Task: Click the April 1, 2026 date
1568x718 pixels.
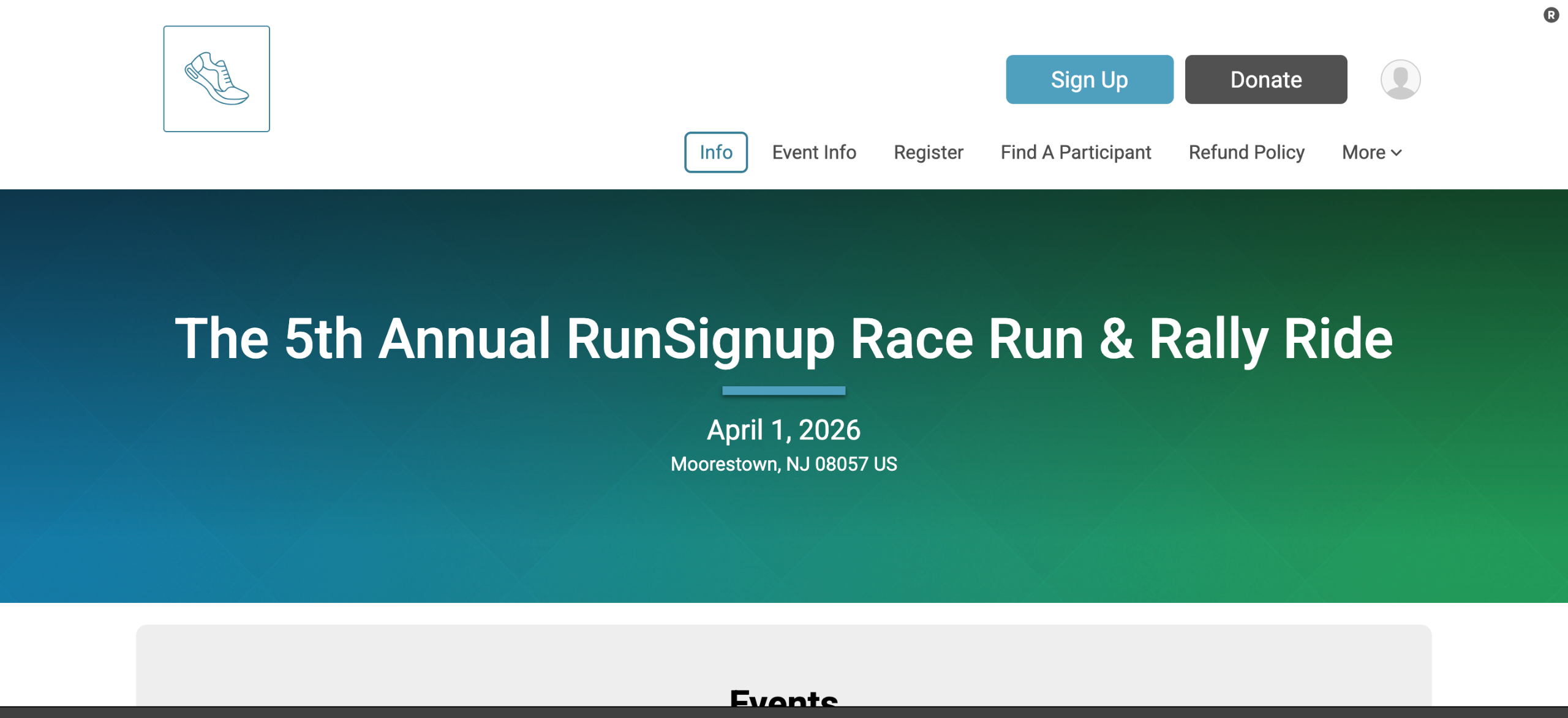Action: (x=783, y=430)
